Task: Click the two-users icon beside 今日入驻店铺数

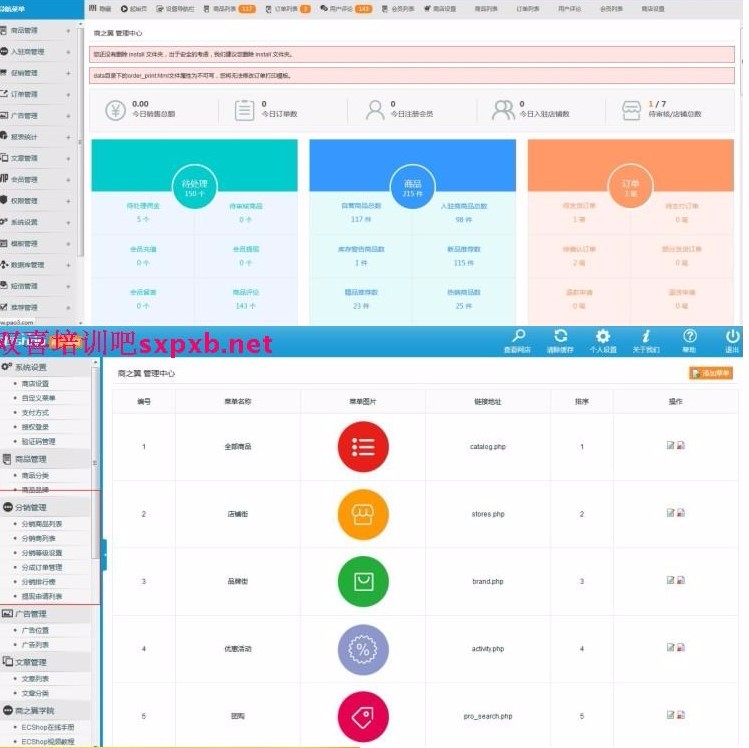Action: (503, 110)
